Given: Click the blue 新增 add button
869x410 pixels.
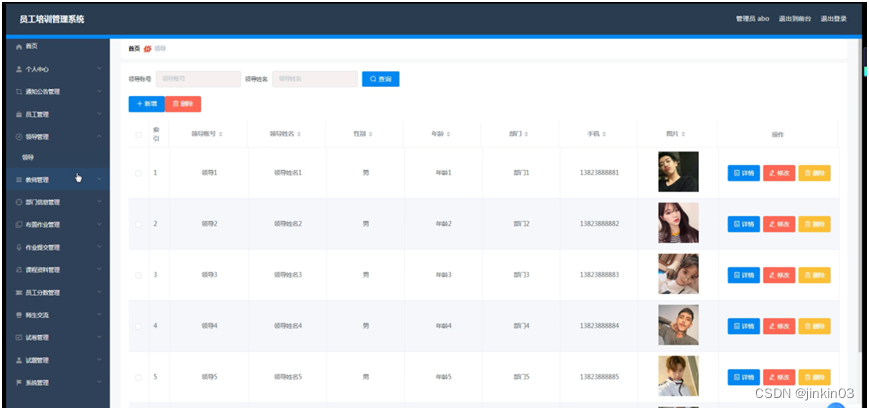Looking at the screenshot, I should tap(146, 104).
